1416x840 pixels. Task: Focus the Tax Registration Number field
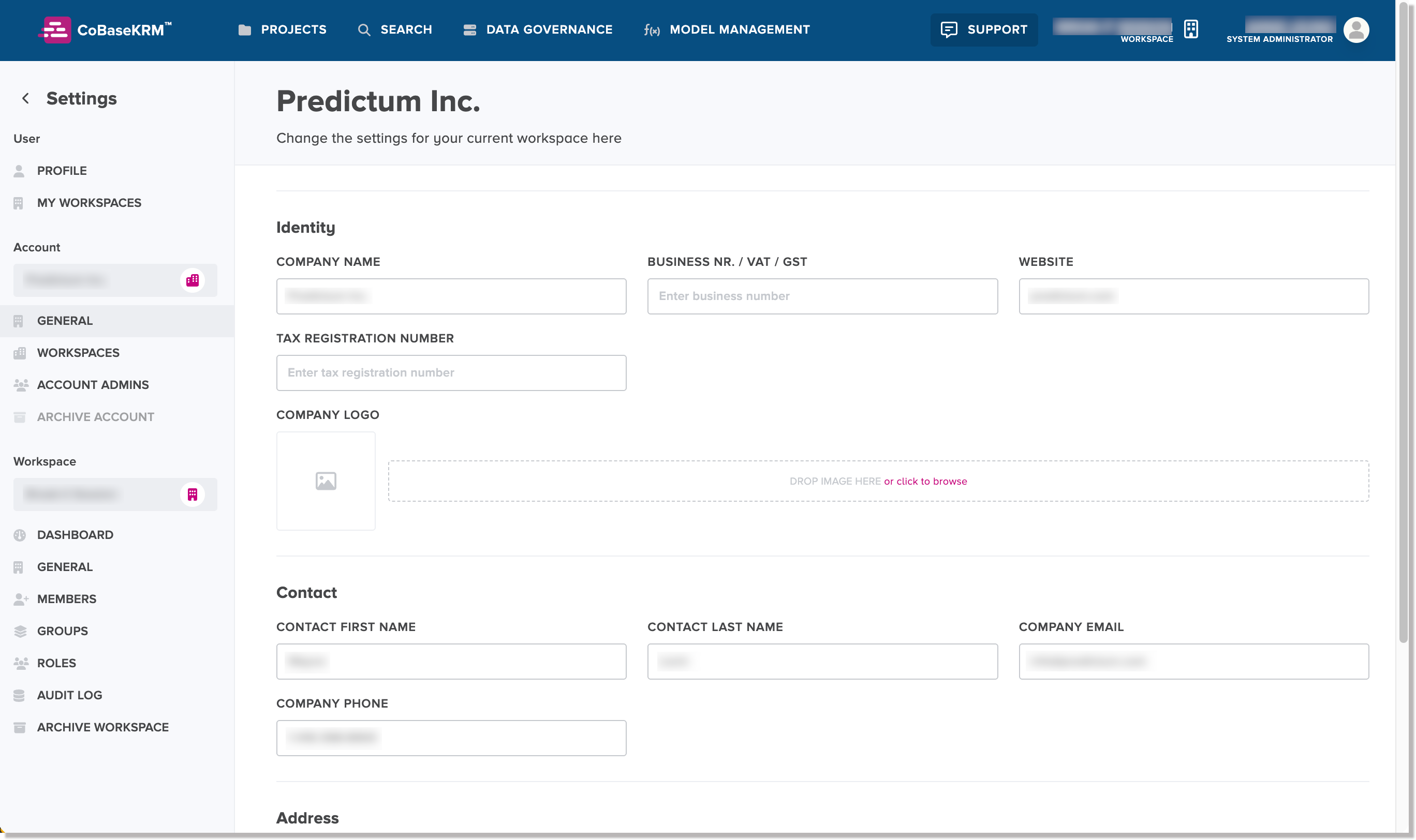coord(451,373)
